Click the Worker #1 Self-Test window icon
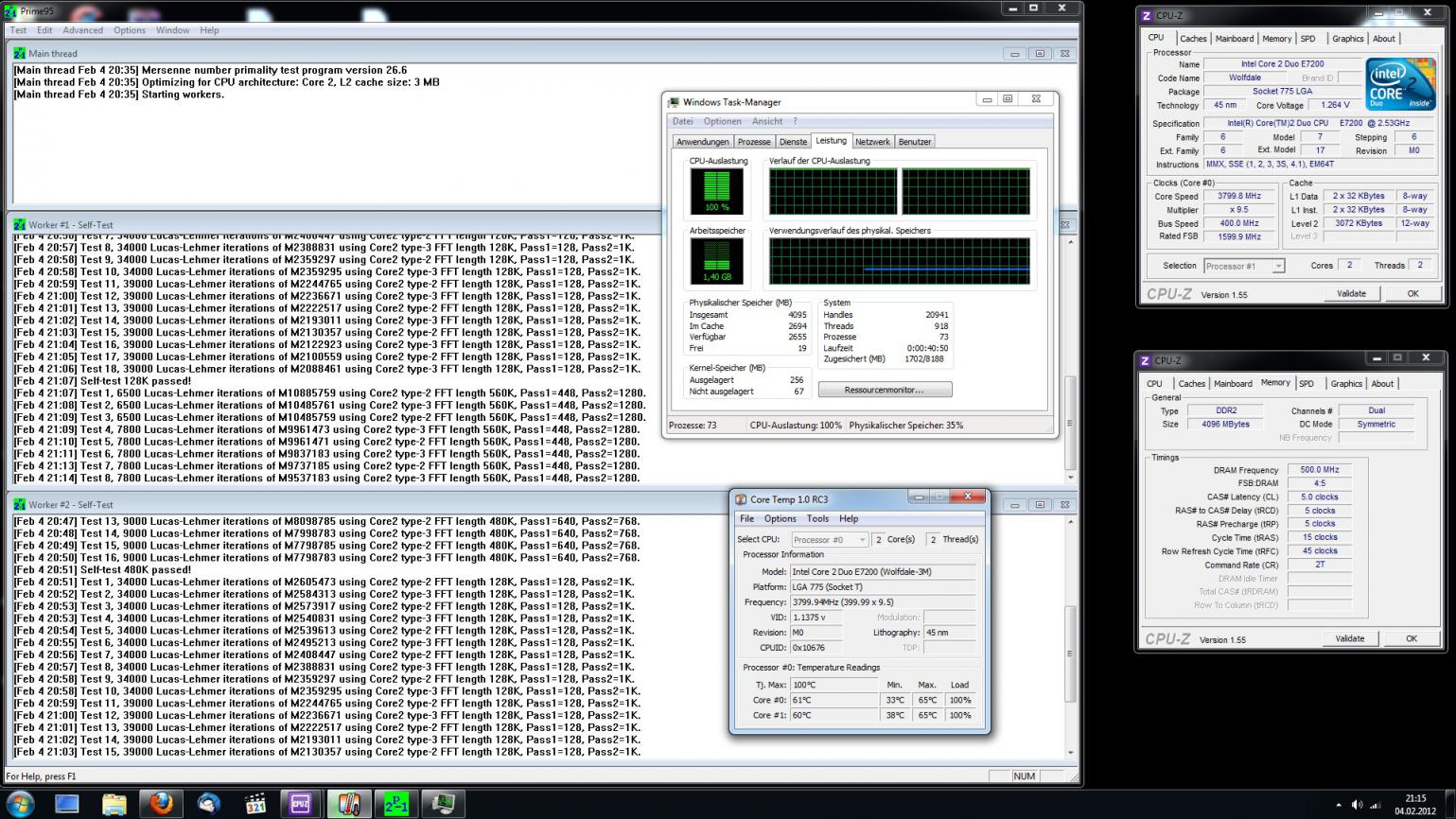Screen dimensions: 1456x819 [x=20, y=225]
